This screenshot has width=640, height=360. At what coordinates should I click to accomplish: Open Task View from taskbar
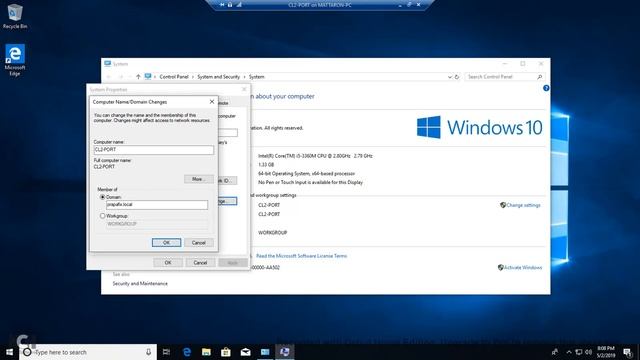point(166,352)
